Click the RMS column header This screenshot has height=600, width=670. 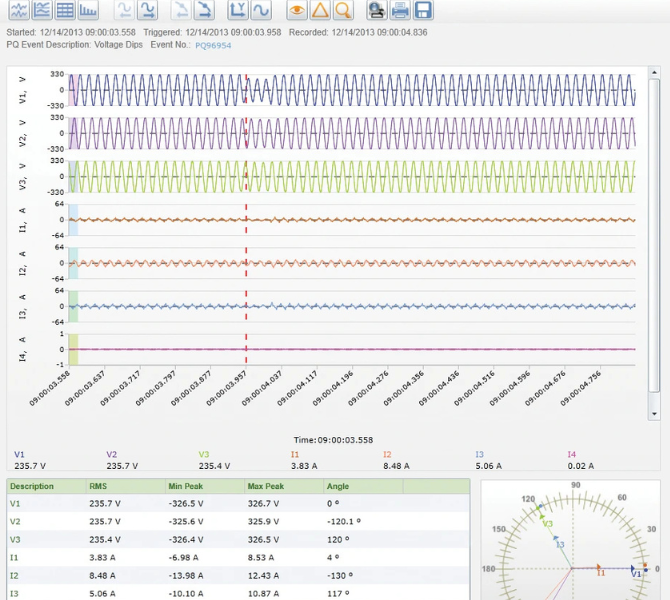tap(100, 486)
